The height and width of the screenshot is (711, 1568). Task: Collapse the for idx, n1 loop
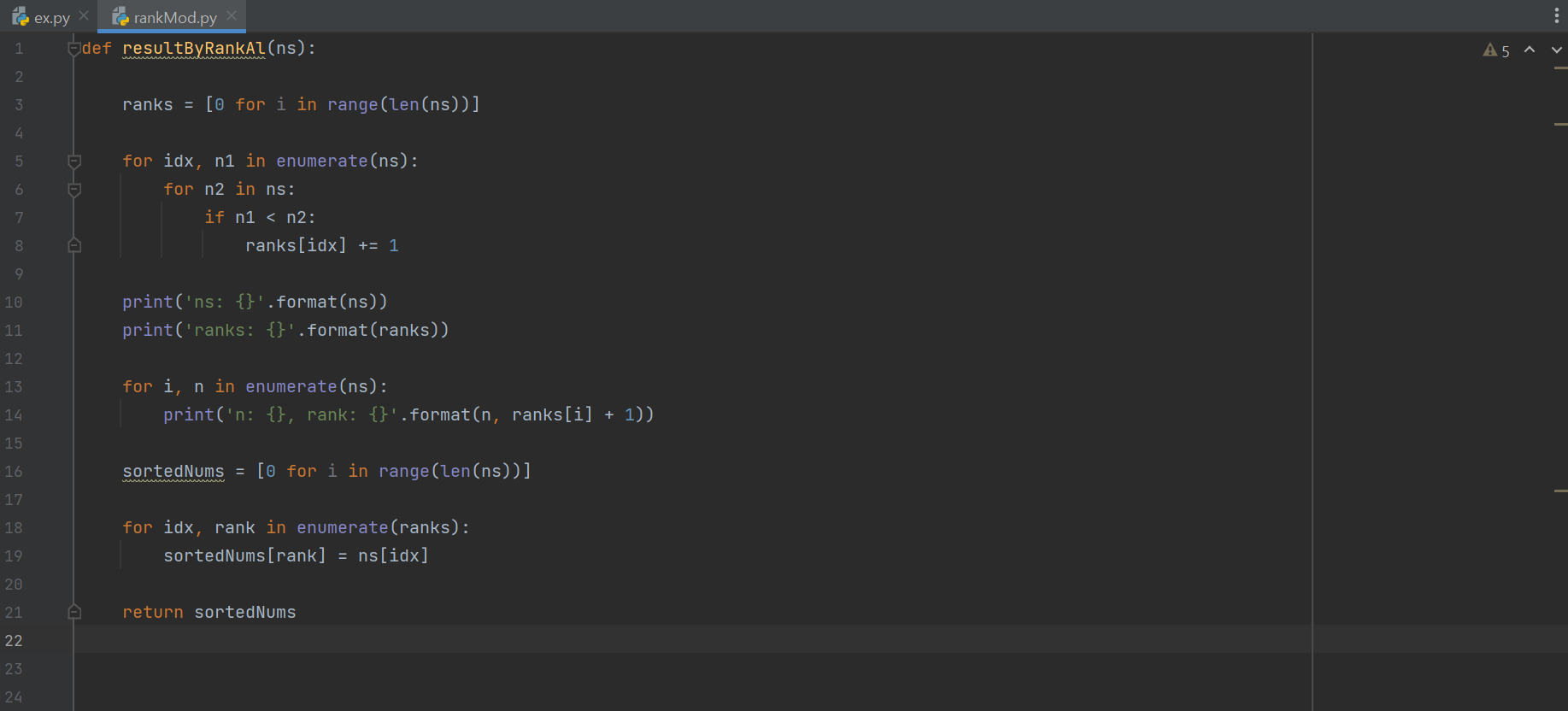pyautogui.click(x=74, y=162)
